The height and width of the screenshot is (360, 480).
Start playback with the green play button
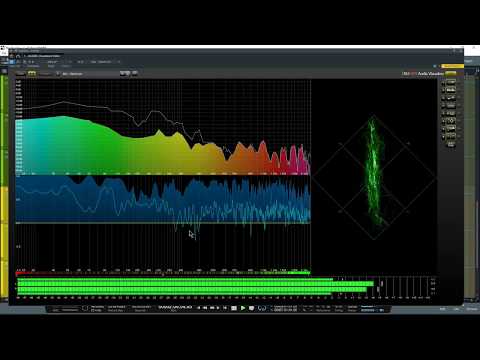[x=243, y=308]
